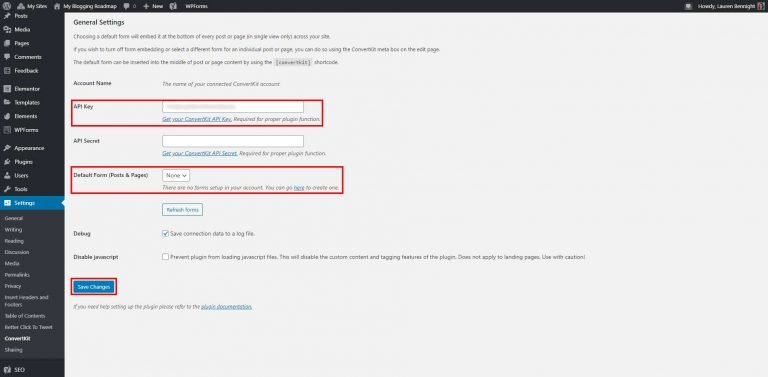Click the Comments bubble icon in sidebar
768x377 pixels.
(7, 57)
